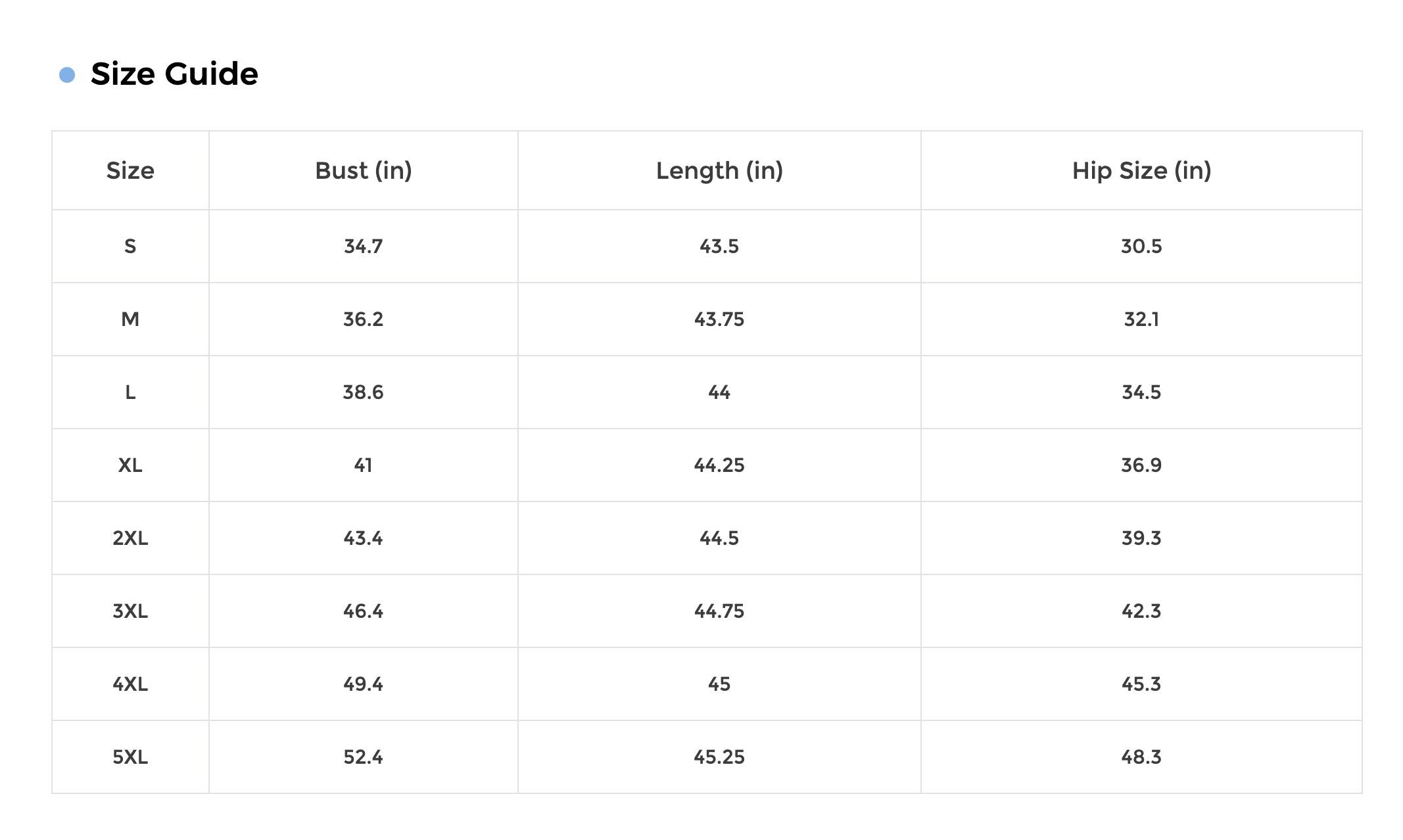Select the Size Guide heading
Image resolution: width=1403 pixels, height=840 pixels.
[x=174, y=74]
